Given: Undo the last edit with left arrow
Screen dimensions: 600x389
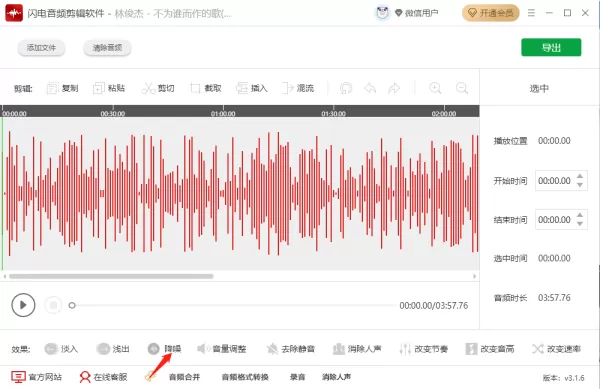Looking at the screenshot, I should (x=370, y=88).
